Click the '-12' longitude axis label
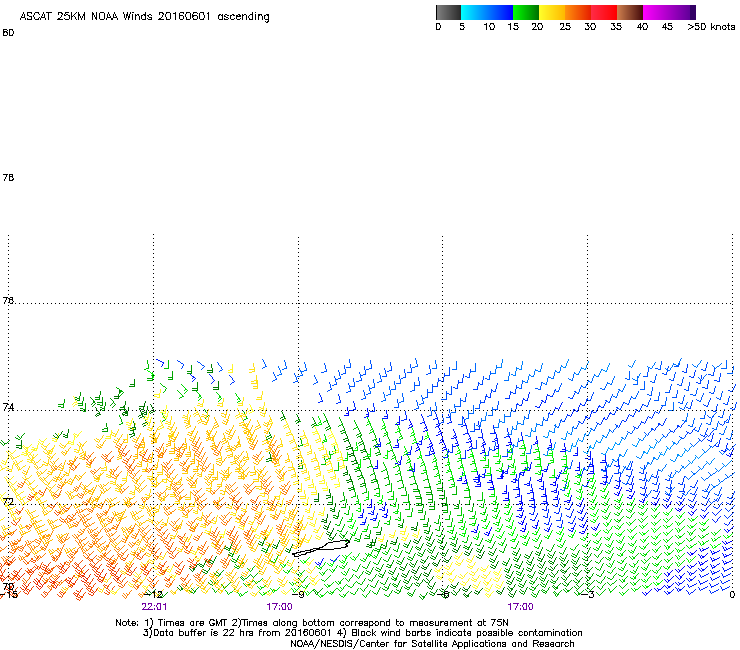Image resolution: width=740 pixels, height=650 pixels. pos(153,594)
